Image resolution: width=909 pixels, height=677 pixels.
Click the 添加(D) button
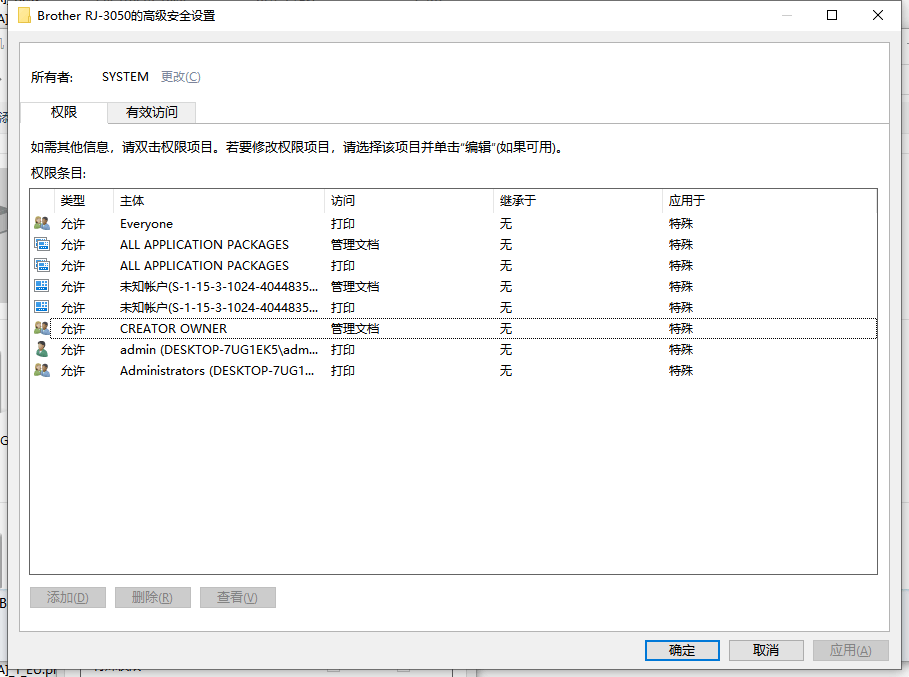[x=68, y=597]
